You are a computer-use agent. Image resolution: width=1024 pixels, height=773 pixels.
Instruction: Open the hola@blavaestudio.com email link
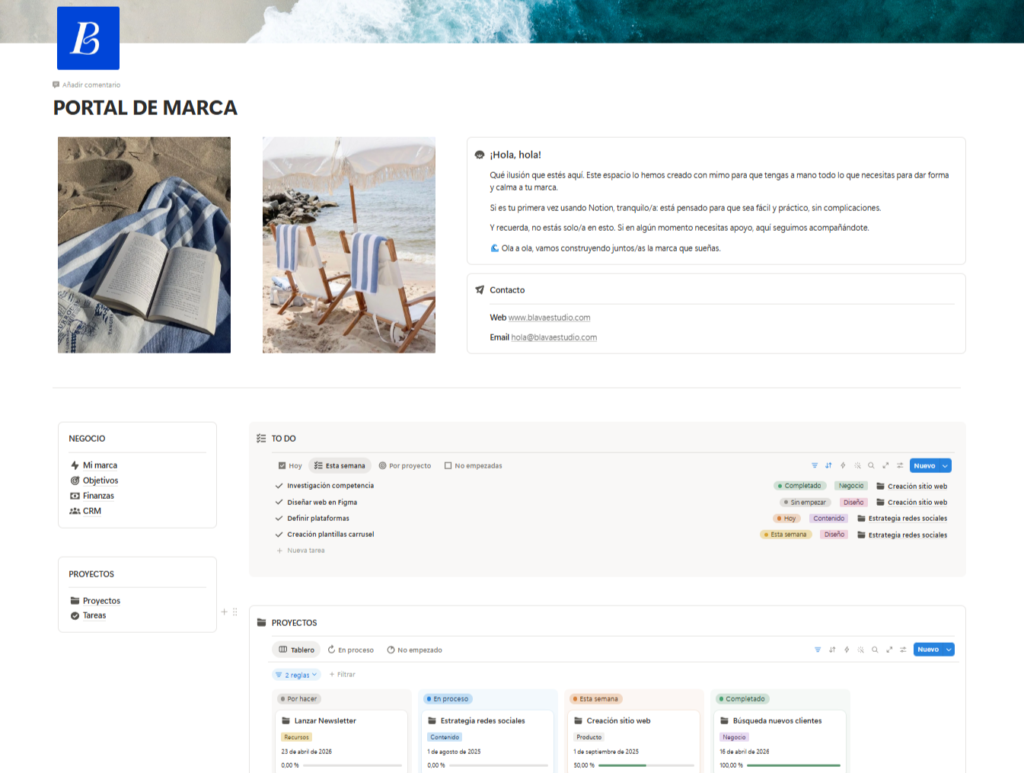(x=554, y=338)
